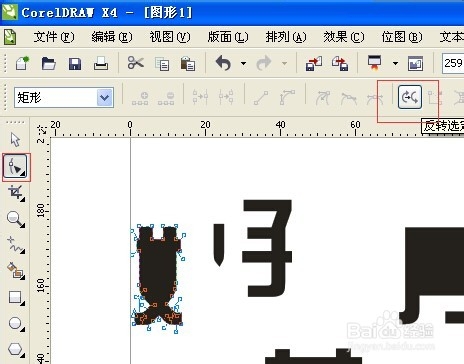Select the Rectangle tool
The width and height of the screenshot is (464, 364).
[x=16, y=297]
